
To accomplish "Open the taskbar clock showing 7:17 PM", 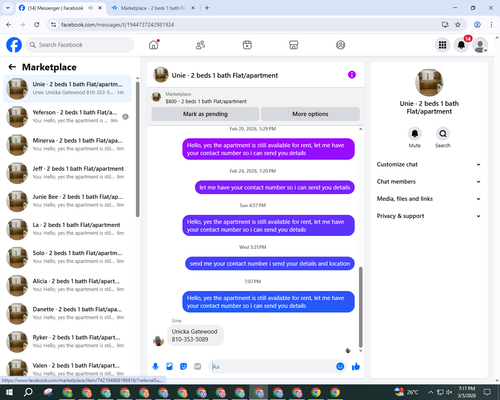I will tap(467, 392).
